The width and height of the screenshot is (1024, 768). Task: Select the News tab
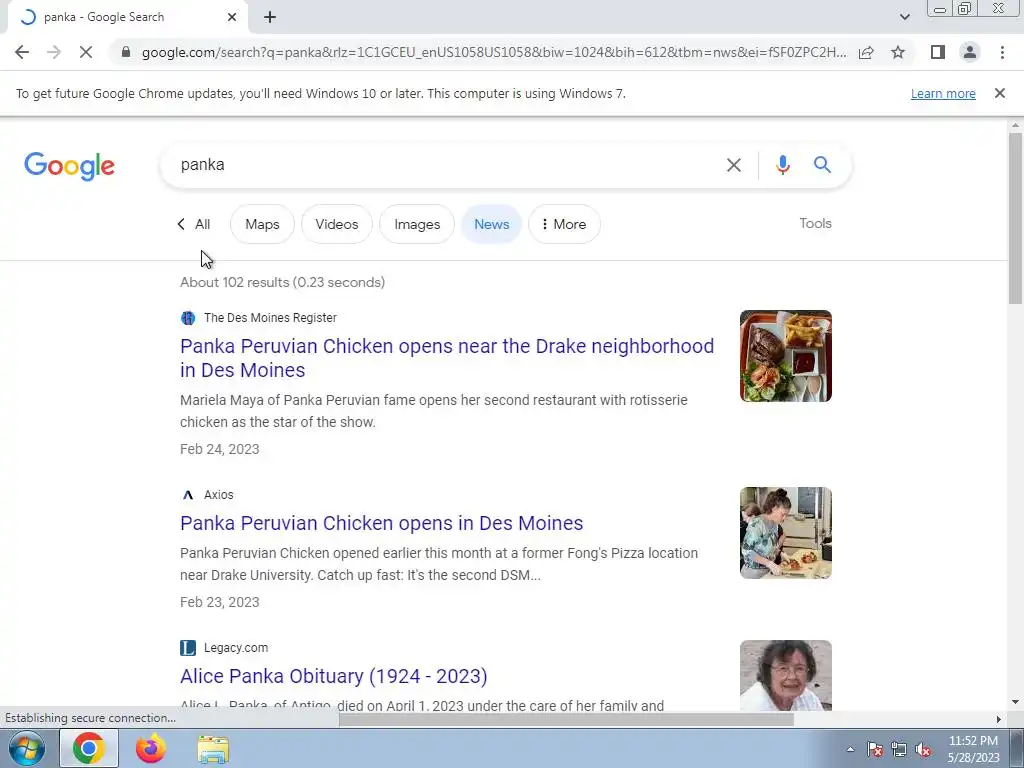pyautogui.click(x=491, y=224)
